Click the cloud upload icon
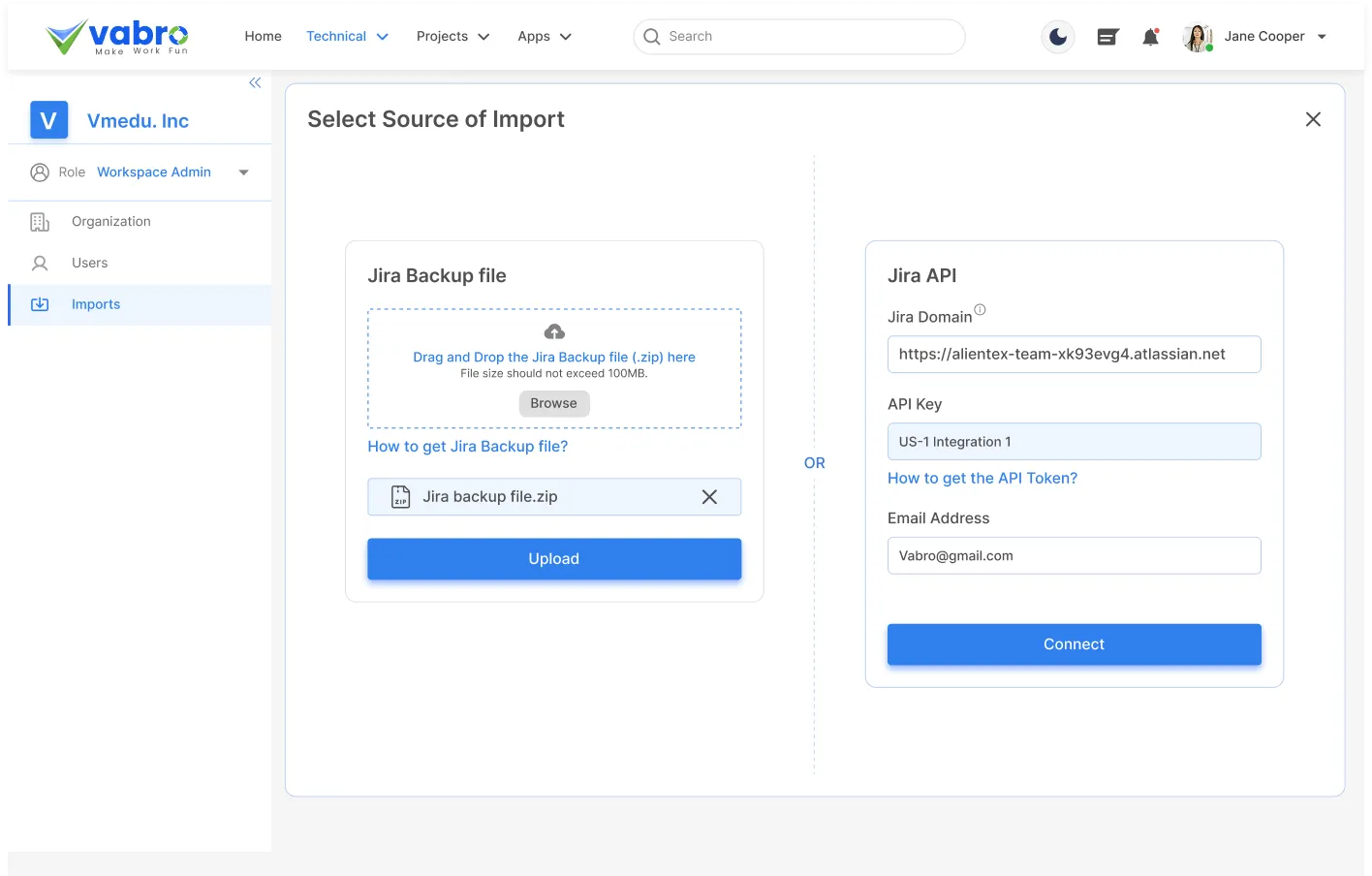Viewport: 1372px width, 876px height. 554,331
